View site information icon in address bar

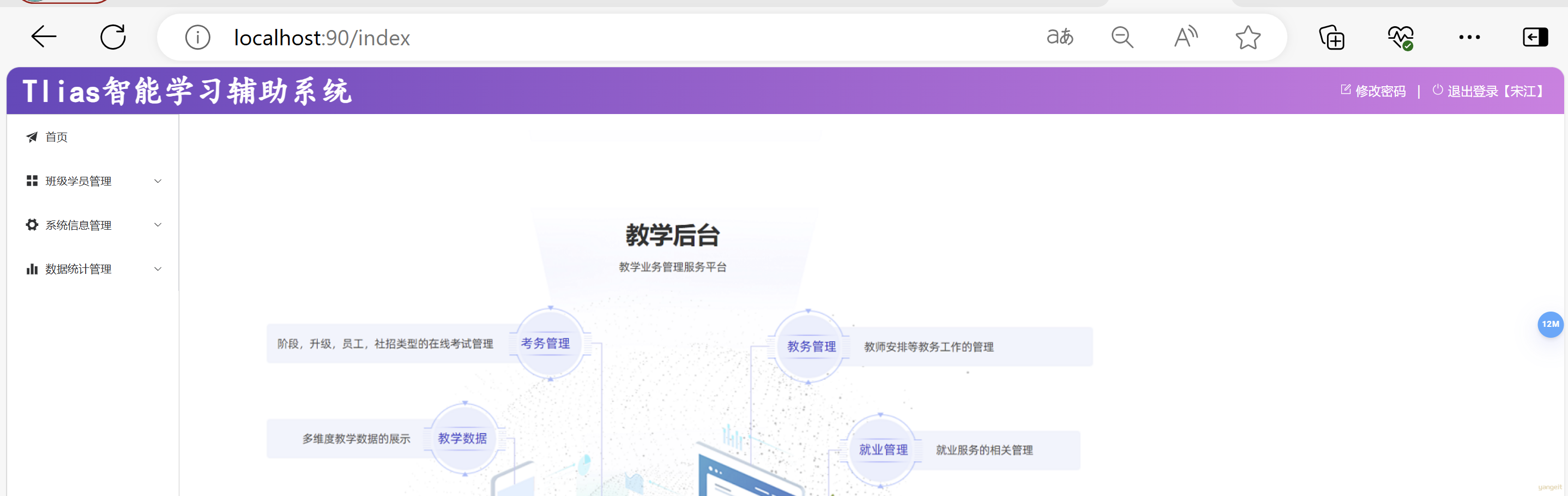coord(198,38)
